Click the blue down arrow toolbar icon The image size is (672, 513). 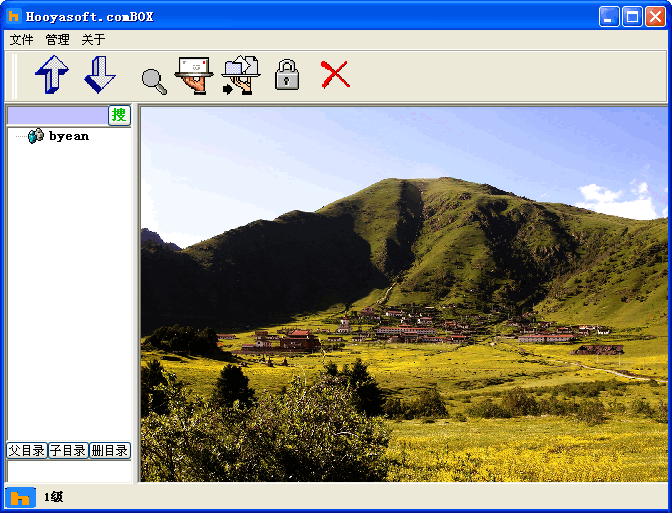point(99,75)
